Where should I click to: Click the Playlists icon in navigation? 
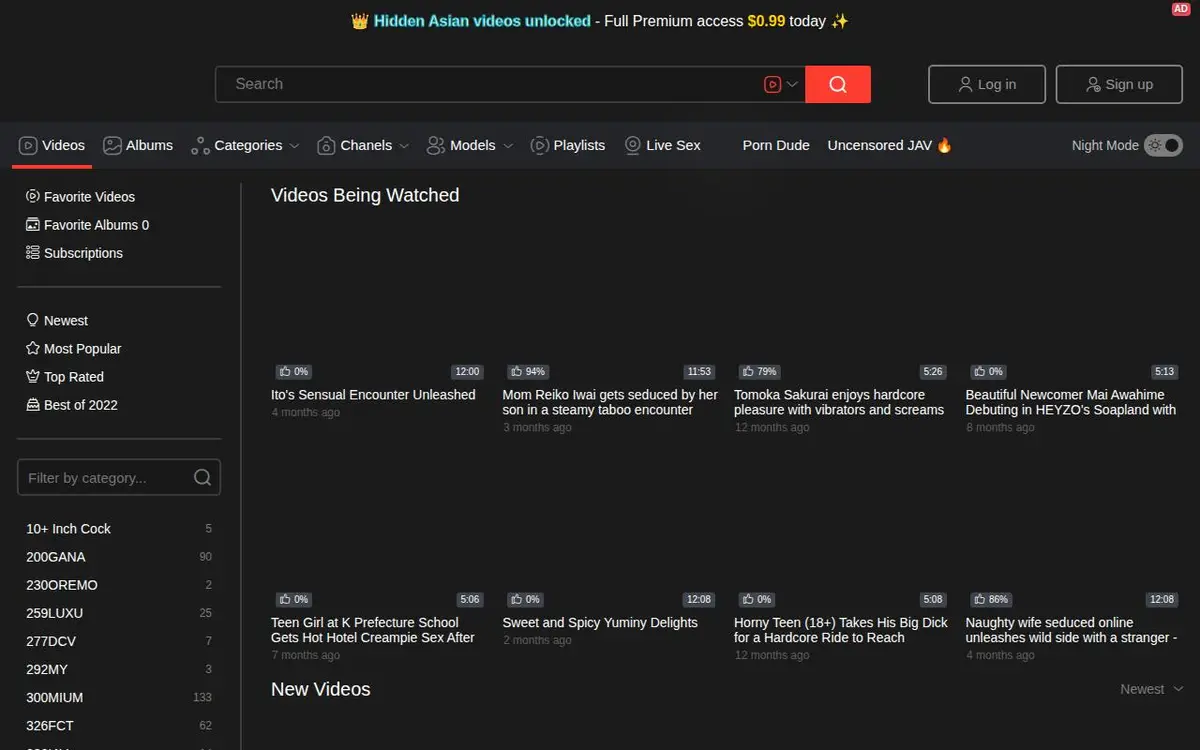pos(540,145)
